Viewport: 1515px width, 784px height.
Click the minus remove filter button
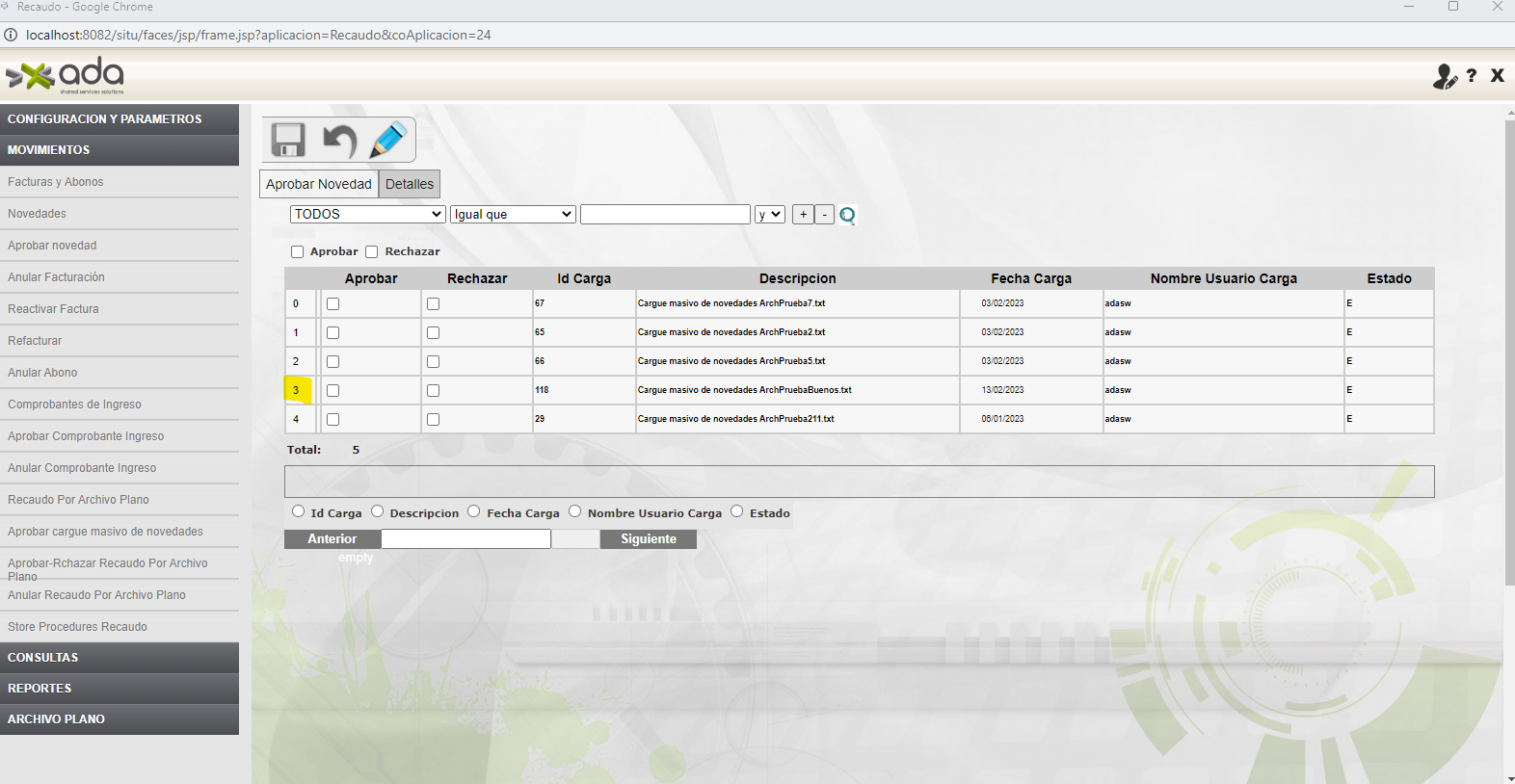(824, 215)
